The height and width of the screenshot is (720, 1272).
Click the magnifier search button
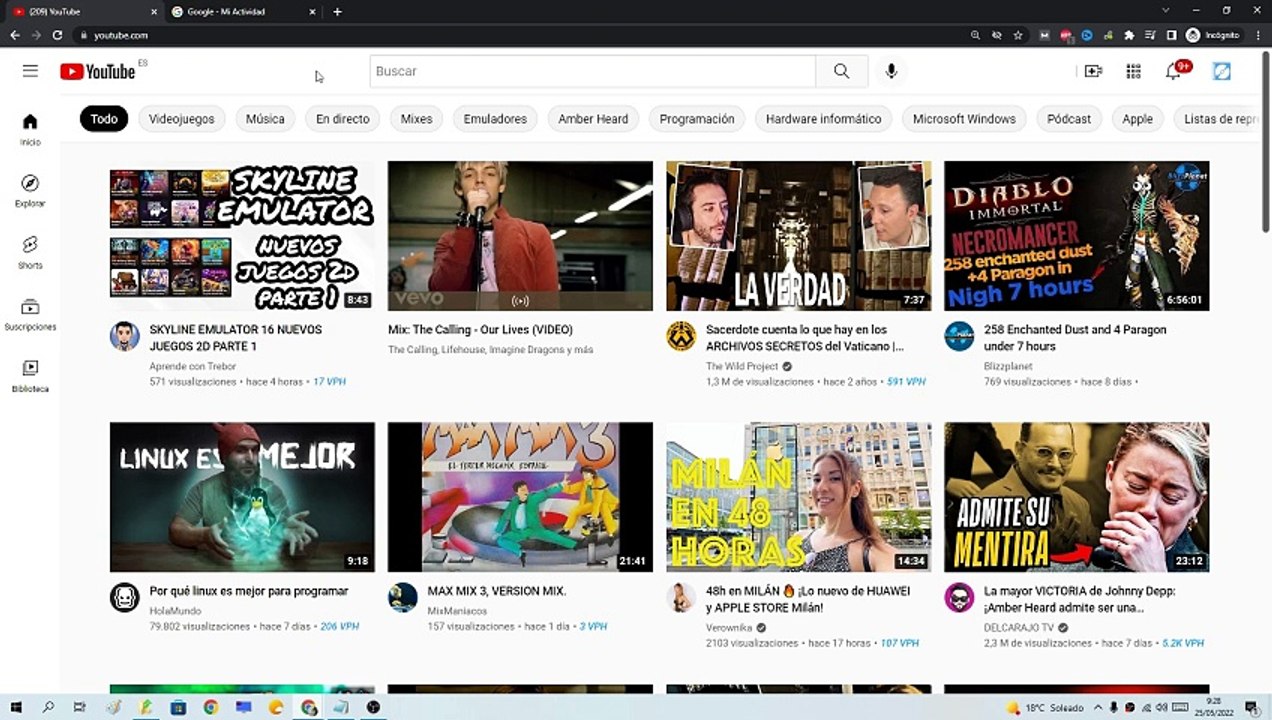pyautogui.click(x=841, y=71)
